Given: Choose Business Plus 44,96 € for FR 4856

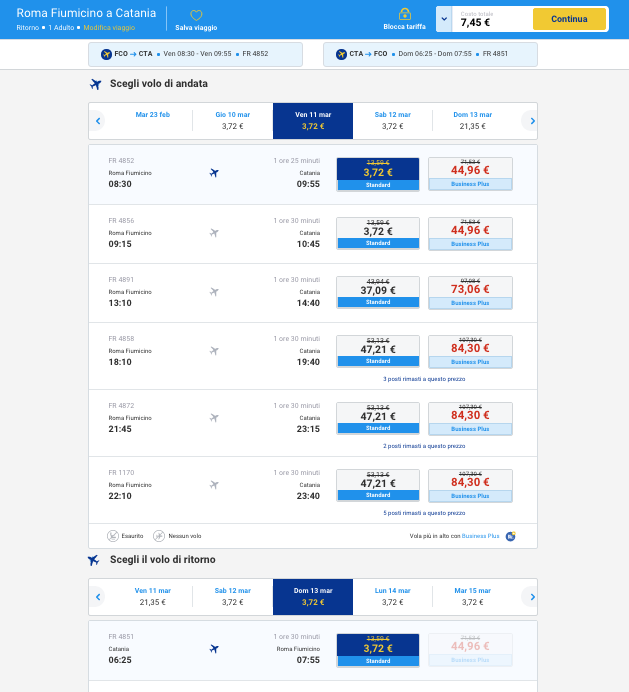Looking at the screenshot, I should click(x=470, y=232).
